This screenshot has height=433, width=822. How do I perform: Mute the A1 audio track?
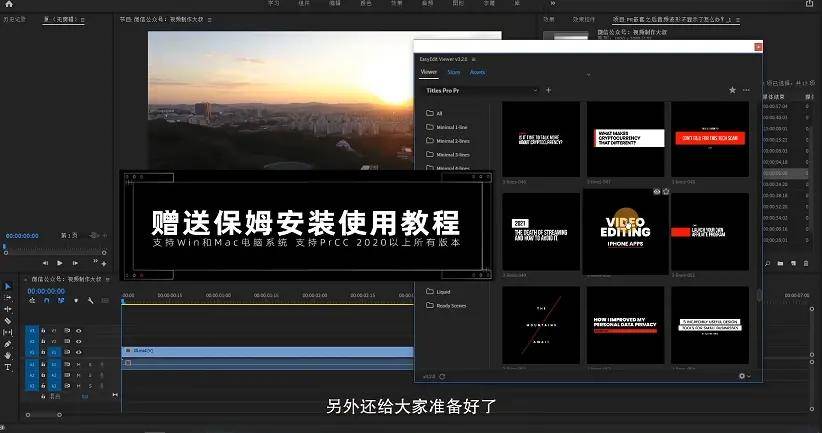tap(79, 364)
